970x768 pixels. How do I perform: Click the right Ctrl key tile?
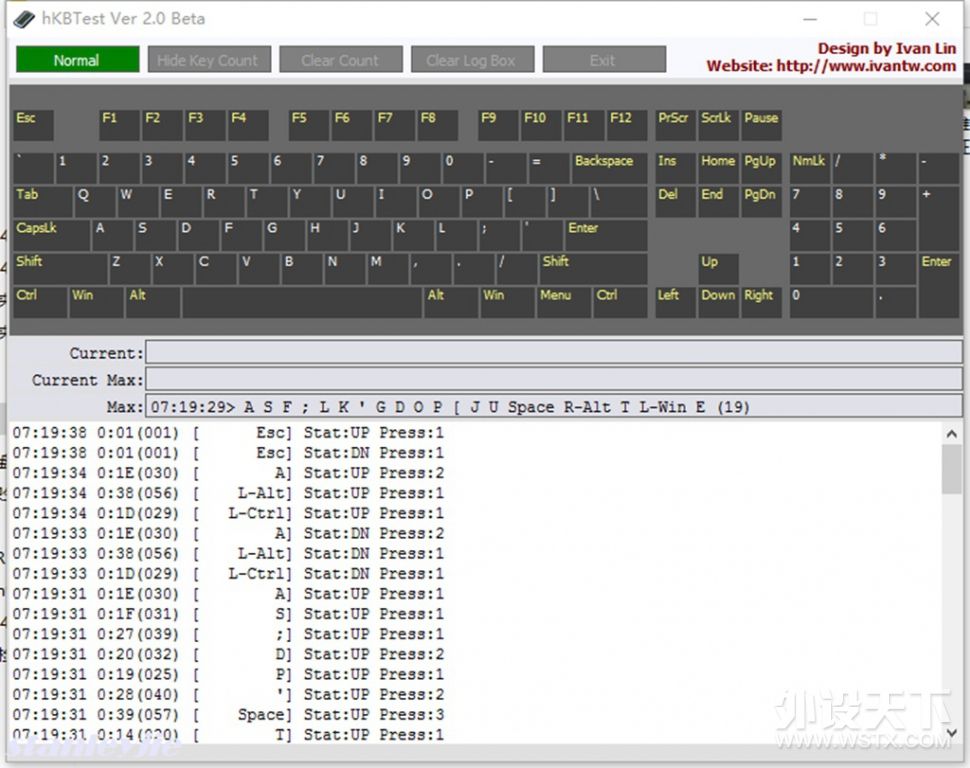click(x=620, y=302)
